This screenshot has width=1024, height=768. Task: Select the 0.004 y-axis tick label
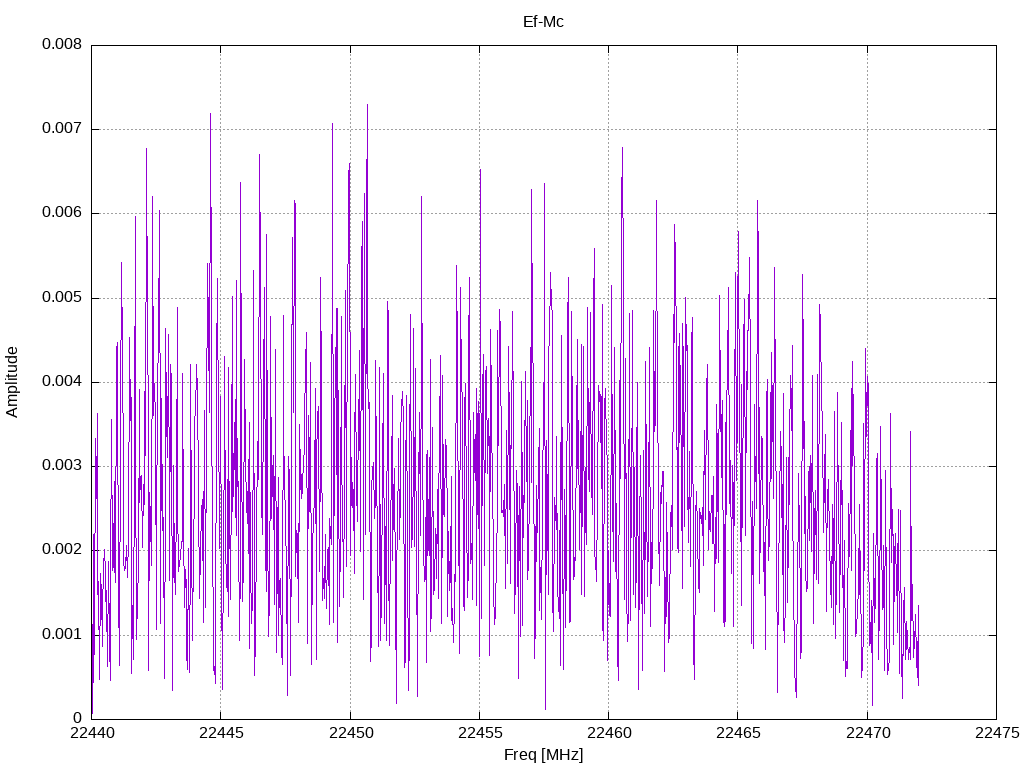coord(62,381)
